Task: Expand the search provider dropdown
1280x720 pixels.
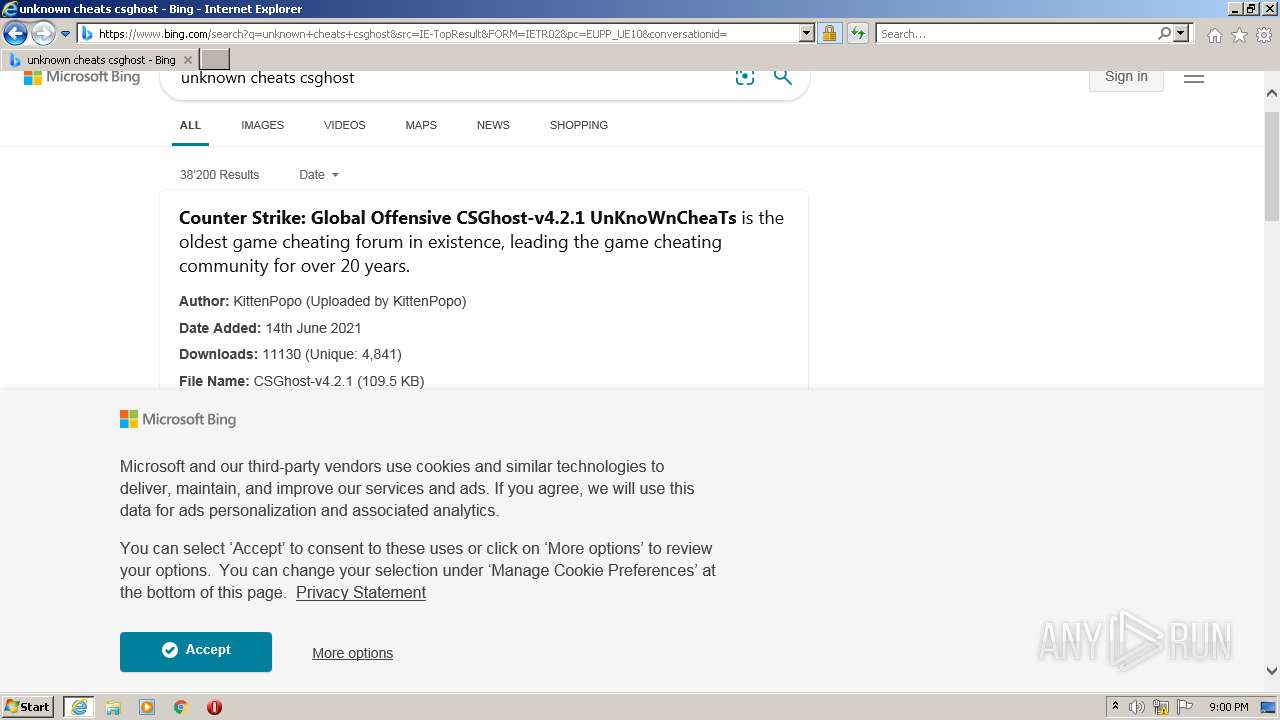Action: click(1181, 34)
